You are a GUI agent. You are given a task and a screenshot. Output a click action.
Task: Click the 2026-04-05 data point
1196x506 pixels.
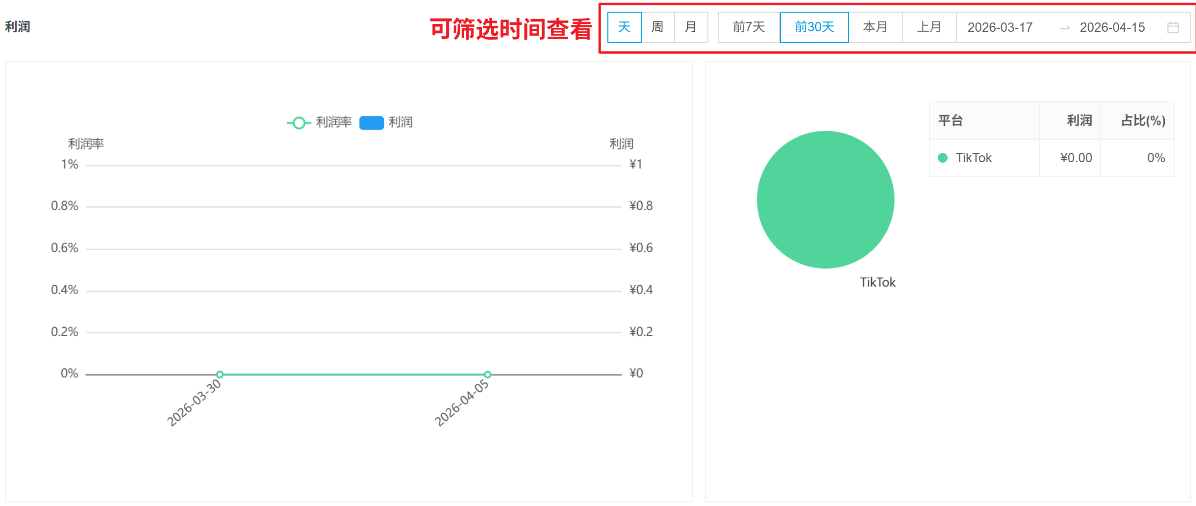pyautogui.click(x=487, y=375)
